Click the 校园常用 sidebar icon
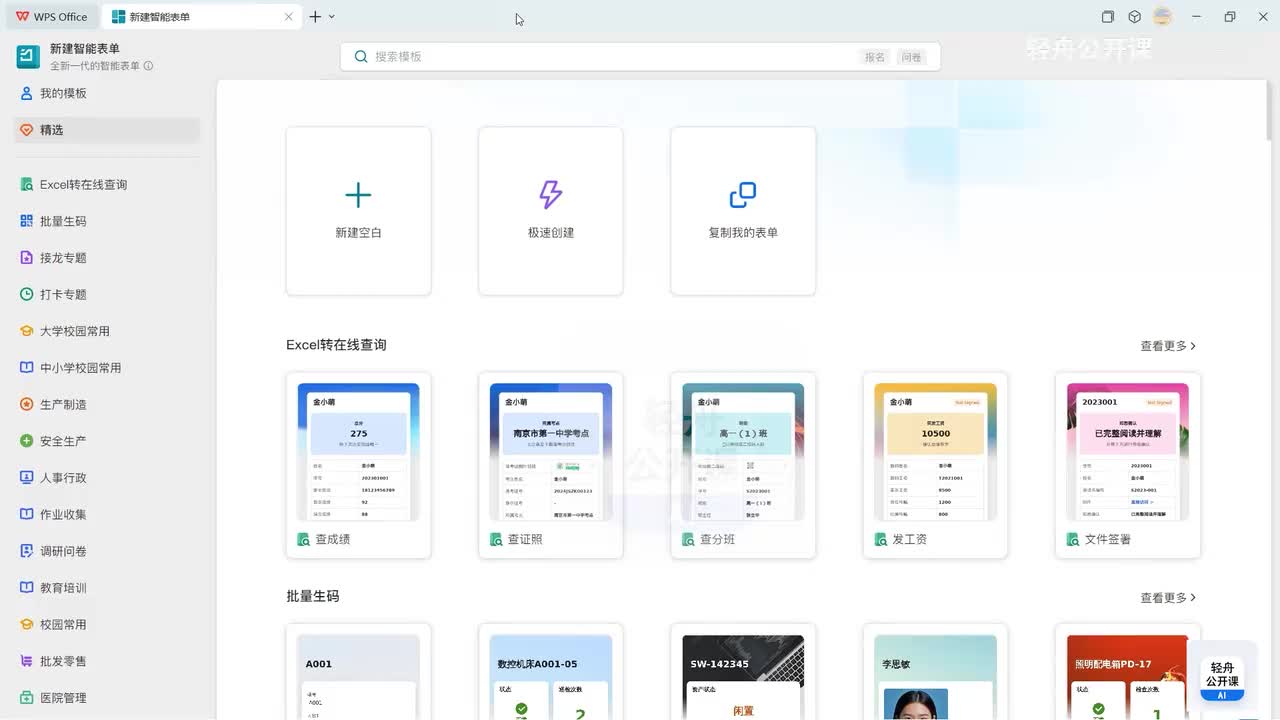 click(27, 624)
